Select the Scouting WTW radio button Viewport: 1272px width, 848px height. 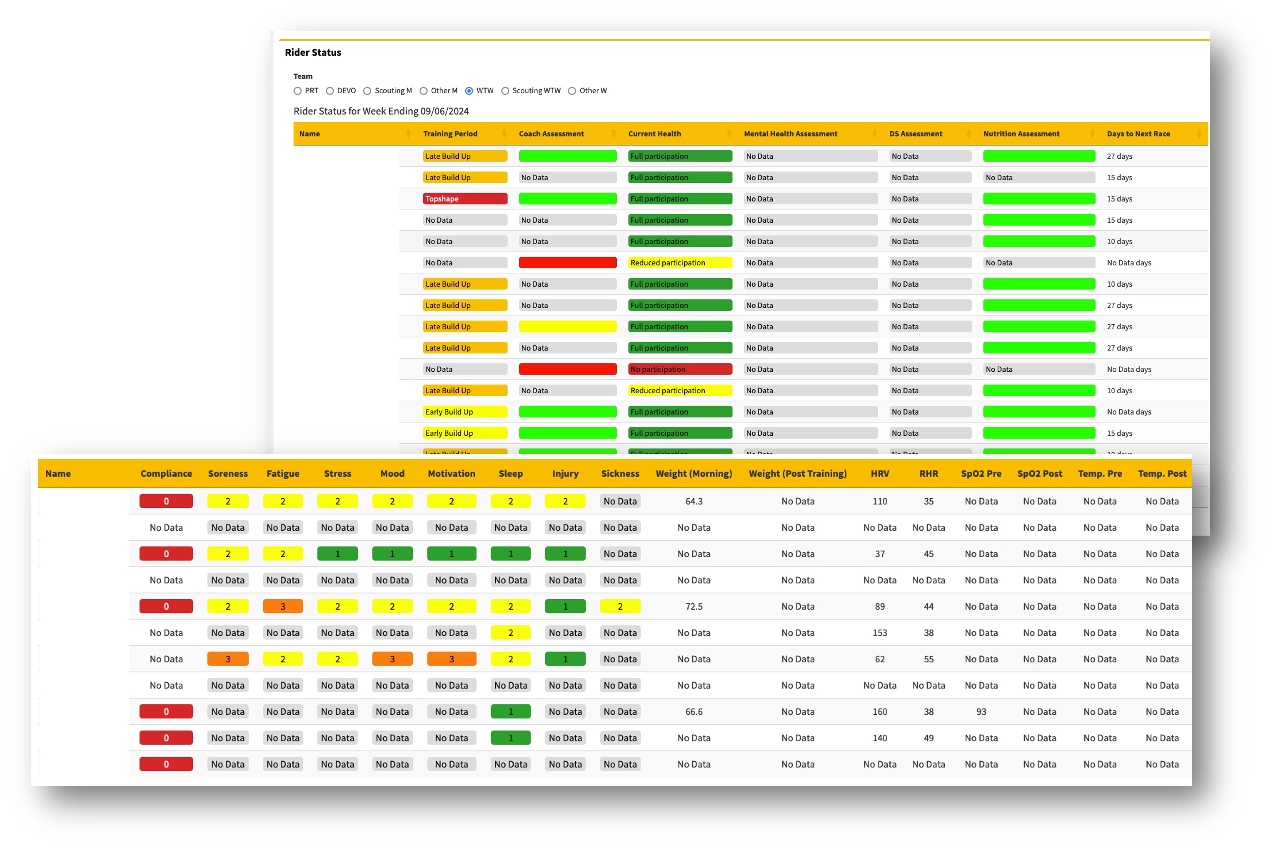pyautogui.click(x=505, y=91)
